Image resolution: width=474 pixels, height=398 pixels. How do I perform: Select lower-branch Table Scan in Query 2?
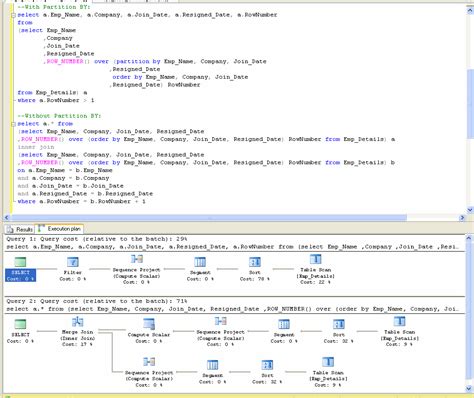328,372
